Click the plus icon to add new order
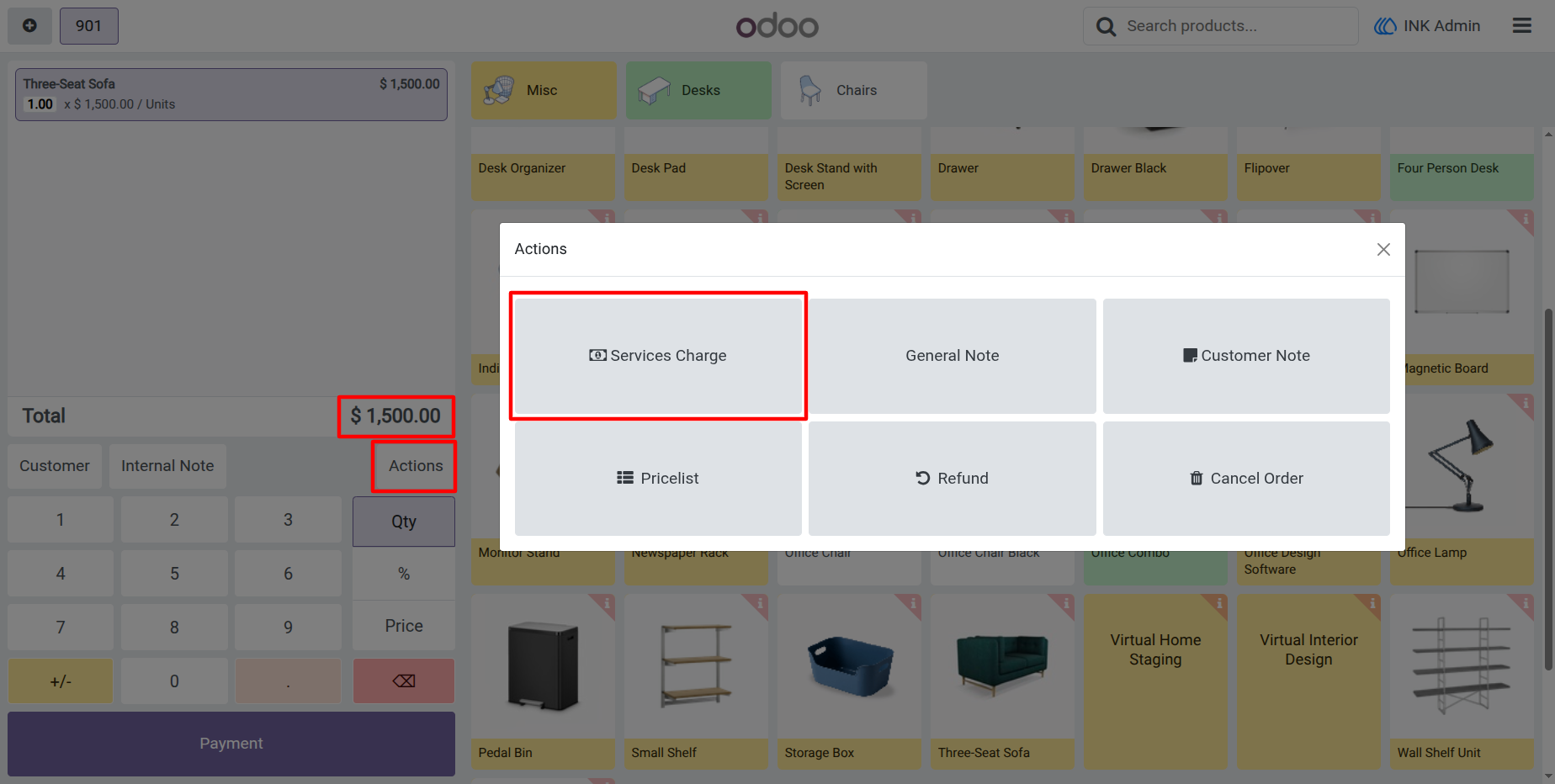This screenshot has height=784, width=1555. click(30, 26)
